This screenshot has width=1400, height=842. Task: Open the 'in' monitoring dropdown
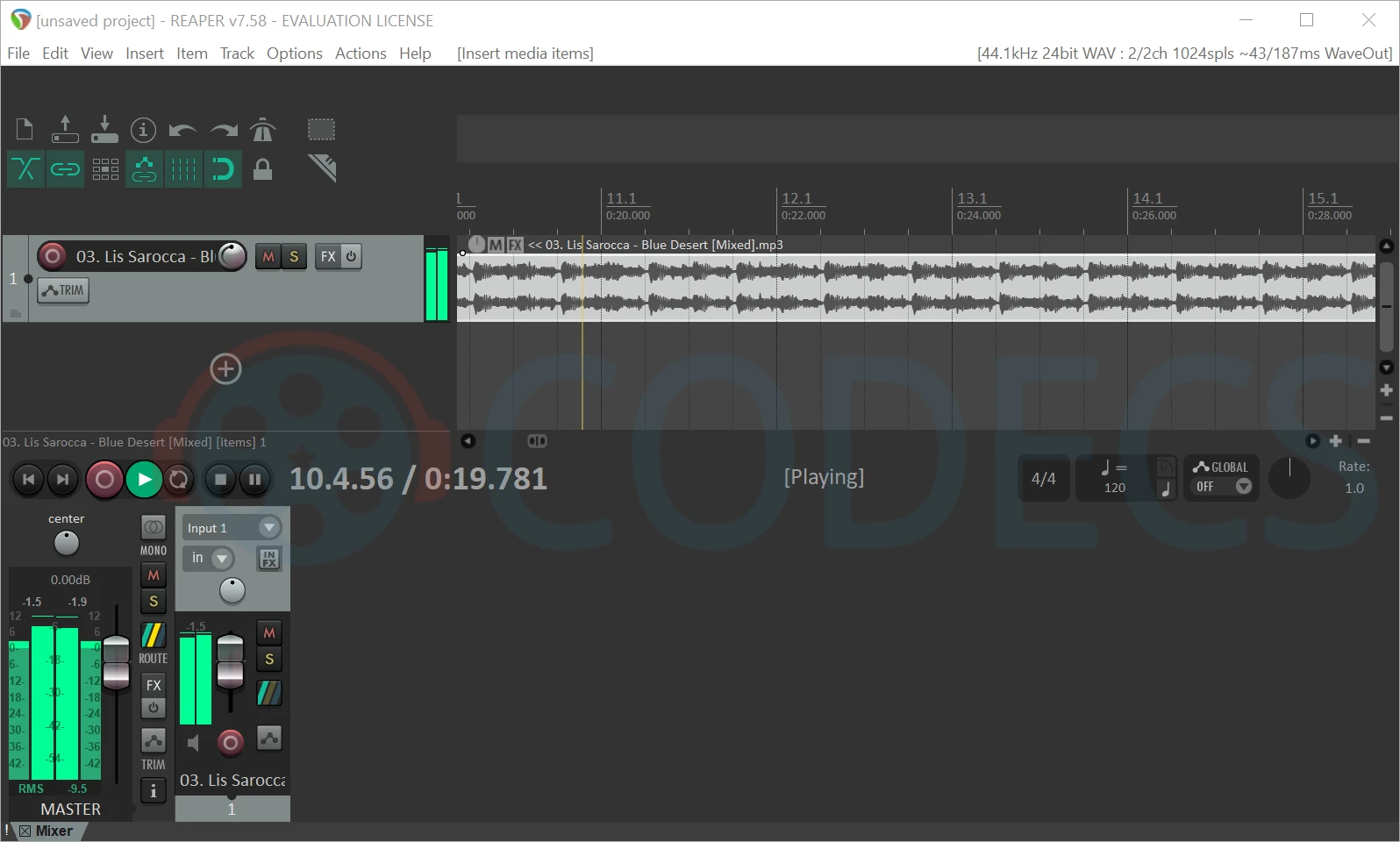tap(222, 559)
